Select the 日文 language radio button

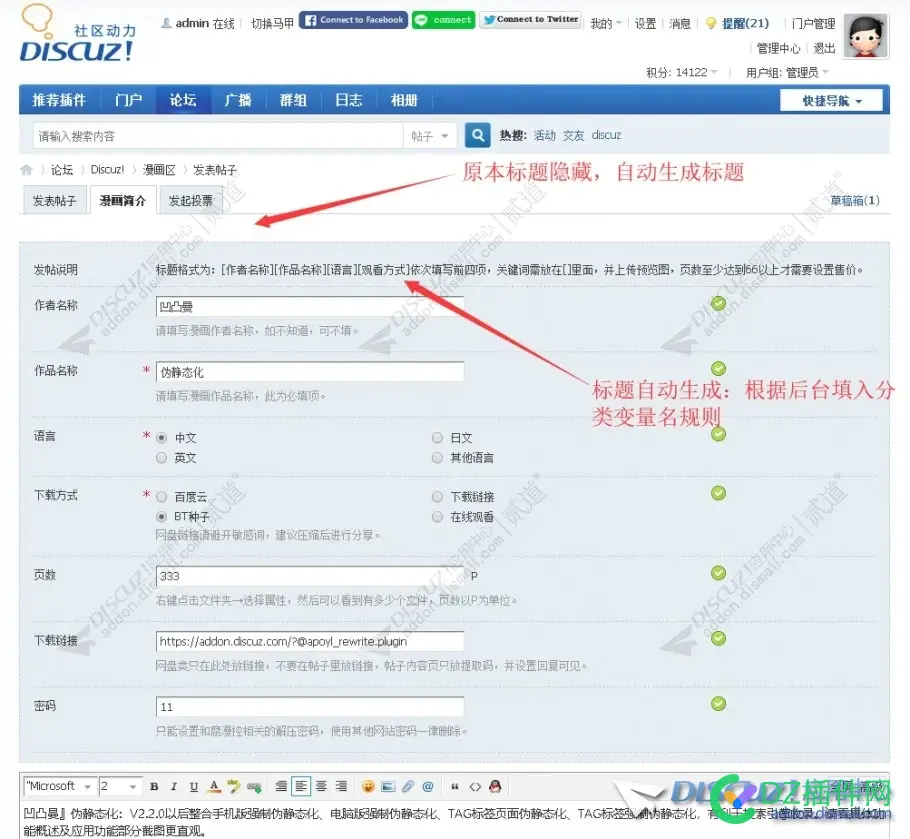(437, 436)
